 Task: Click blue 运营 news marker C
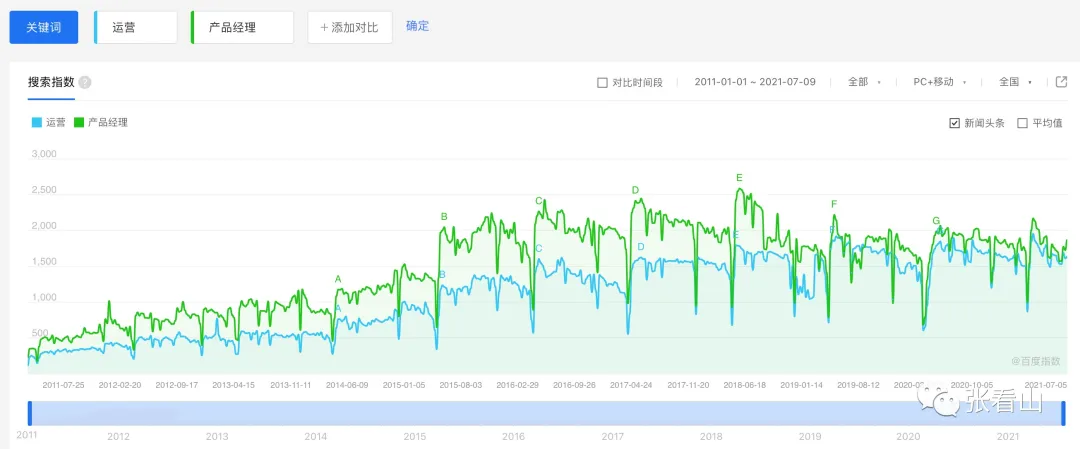(x=539, y=249)
